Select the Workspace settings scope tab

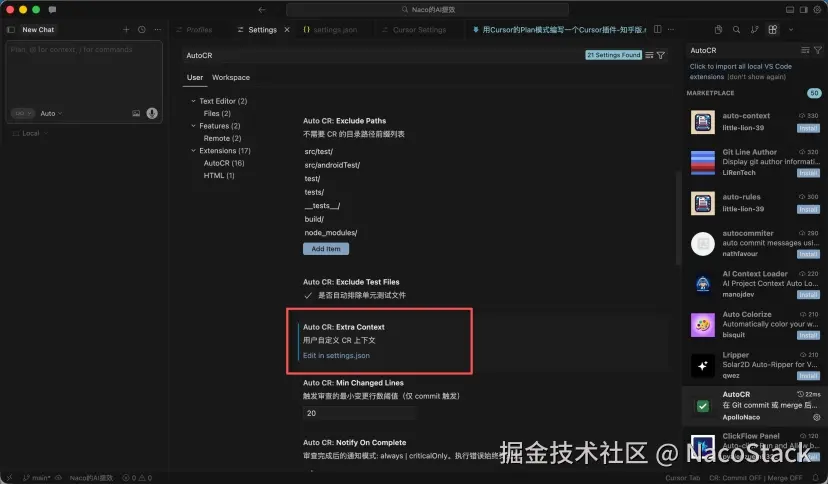click(231, 77)
